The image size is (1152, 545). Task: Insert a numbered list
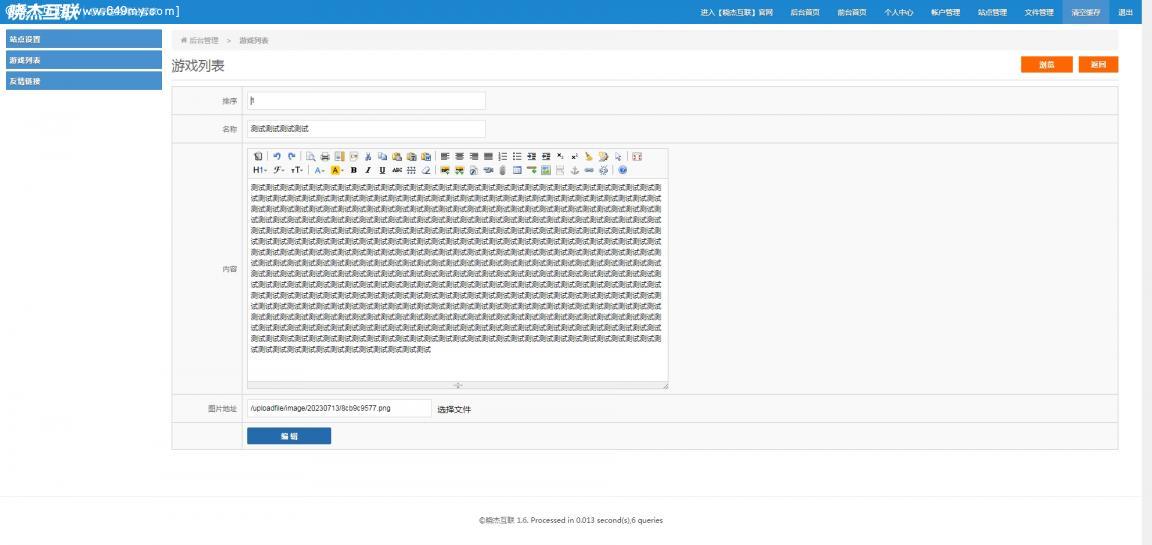pos(503,156)
